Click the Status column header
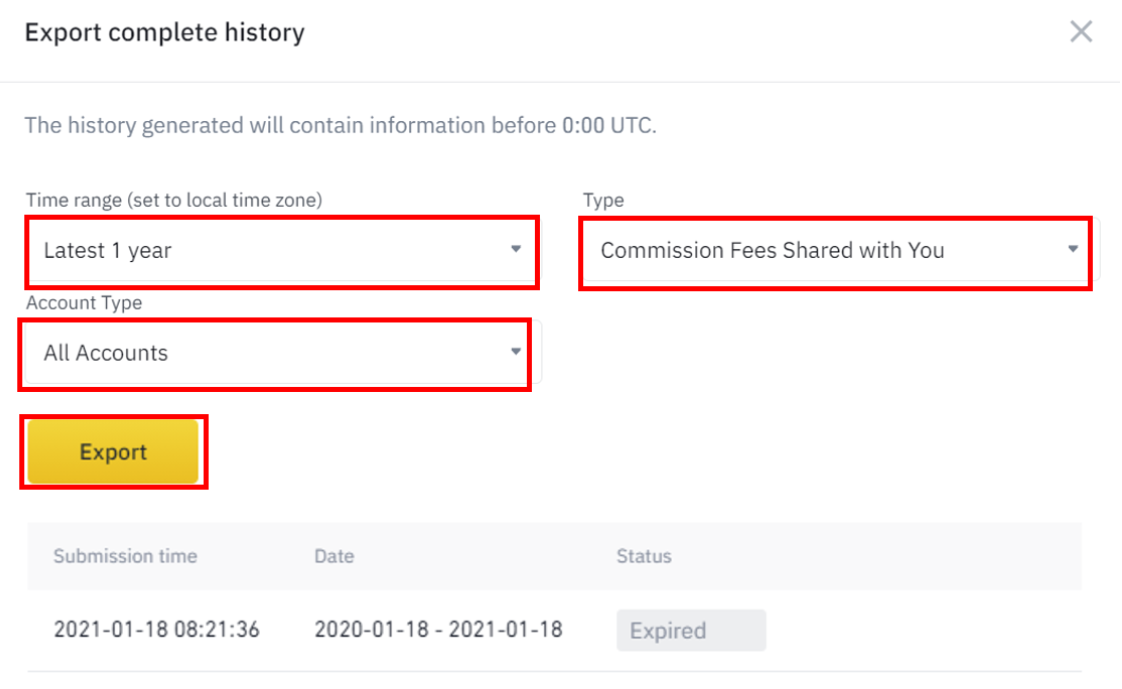 [644, 556]
